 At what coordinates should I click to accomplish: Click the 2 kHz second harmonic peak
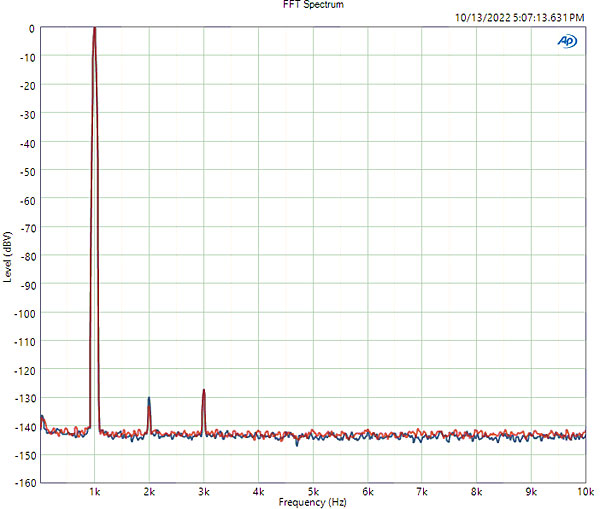[x=149, y=399]
